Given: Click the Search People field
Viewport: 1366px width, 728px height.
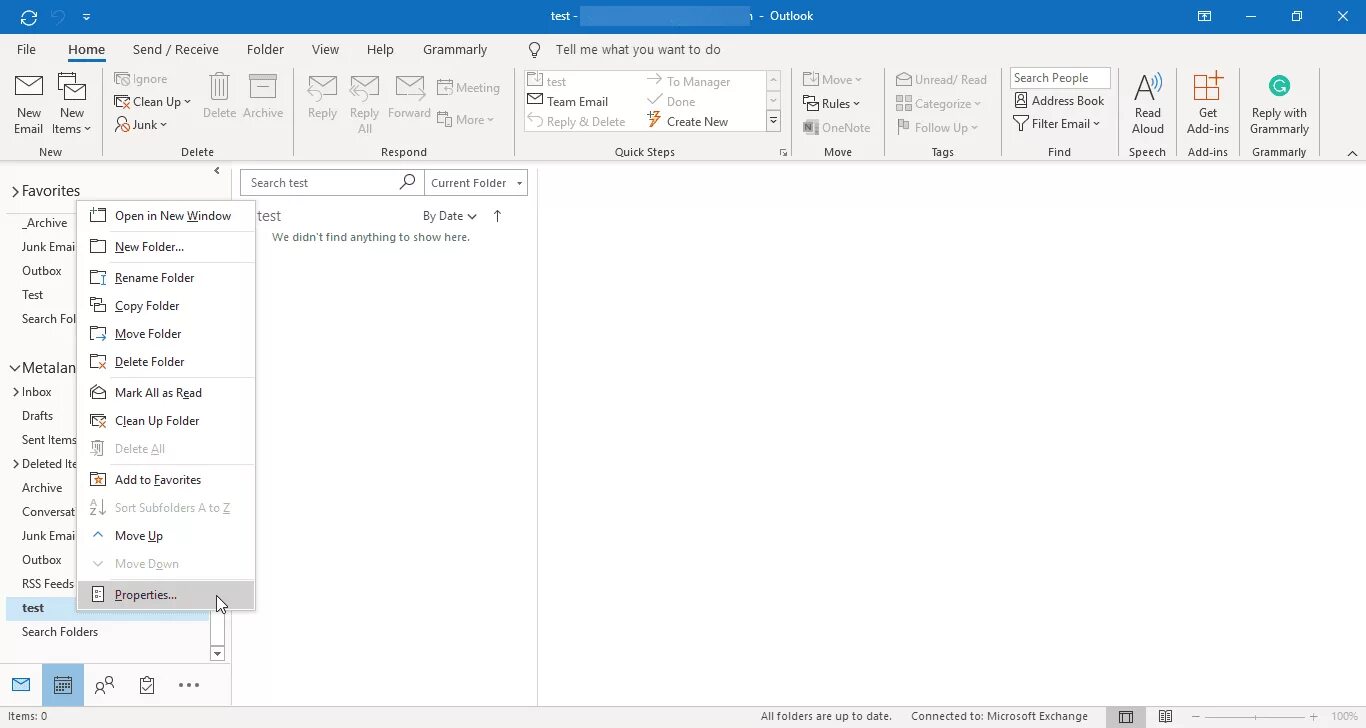Looking at the screenshot, I should click(1060, 78).
